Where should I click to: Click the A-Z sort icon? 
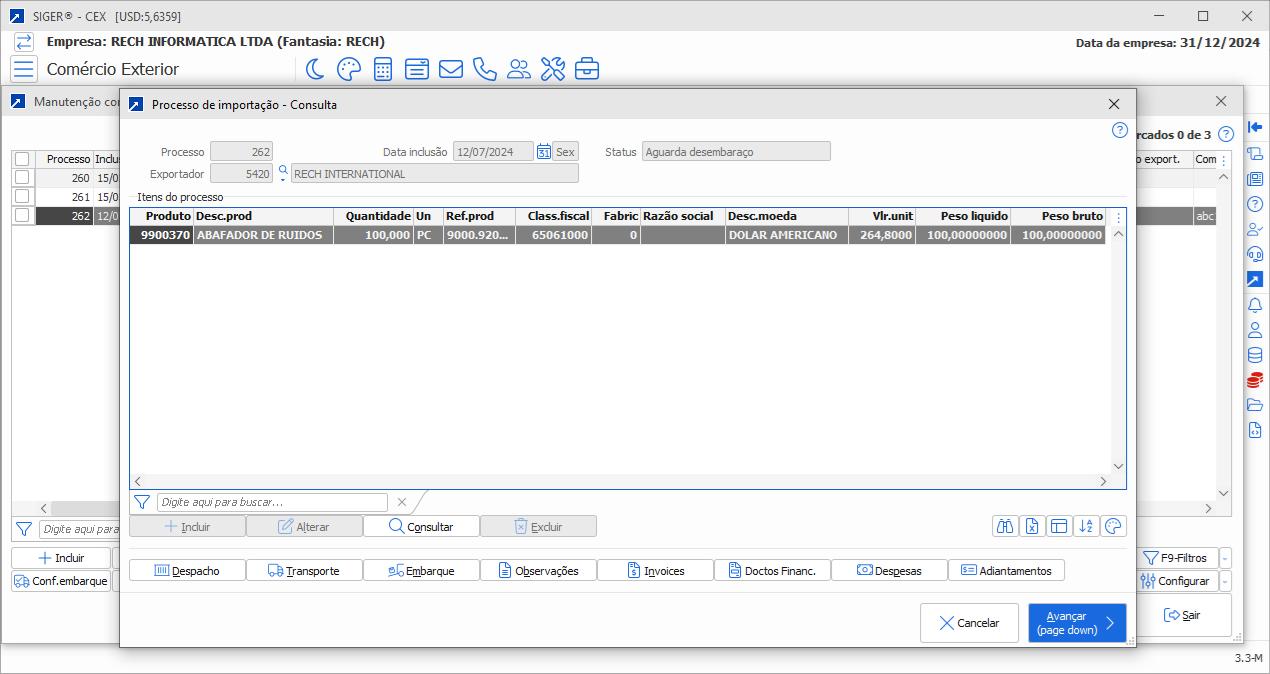point(1086,527)
